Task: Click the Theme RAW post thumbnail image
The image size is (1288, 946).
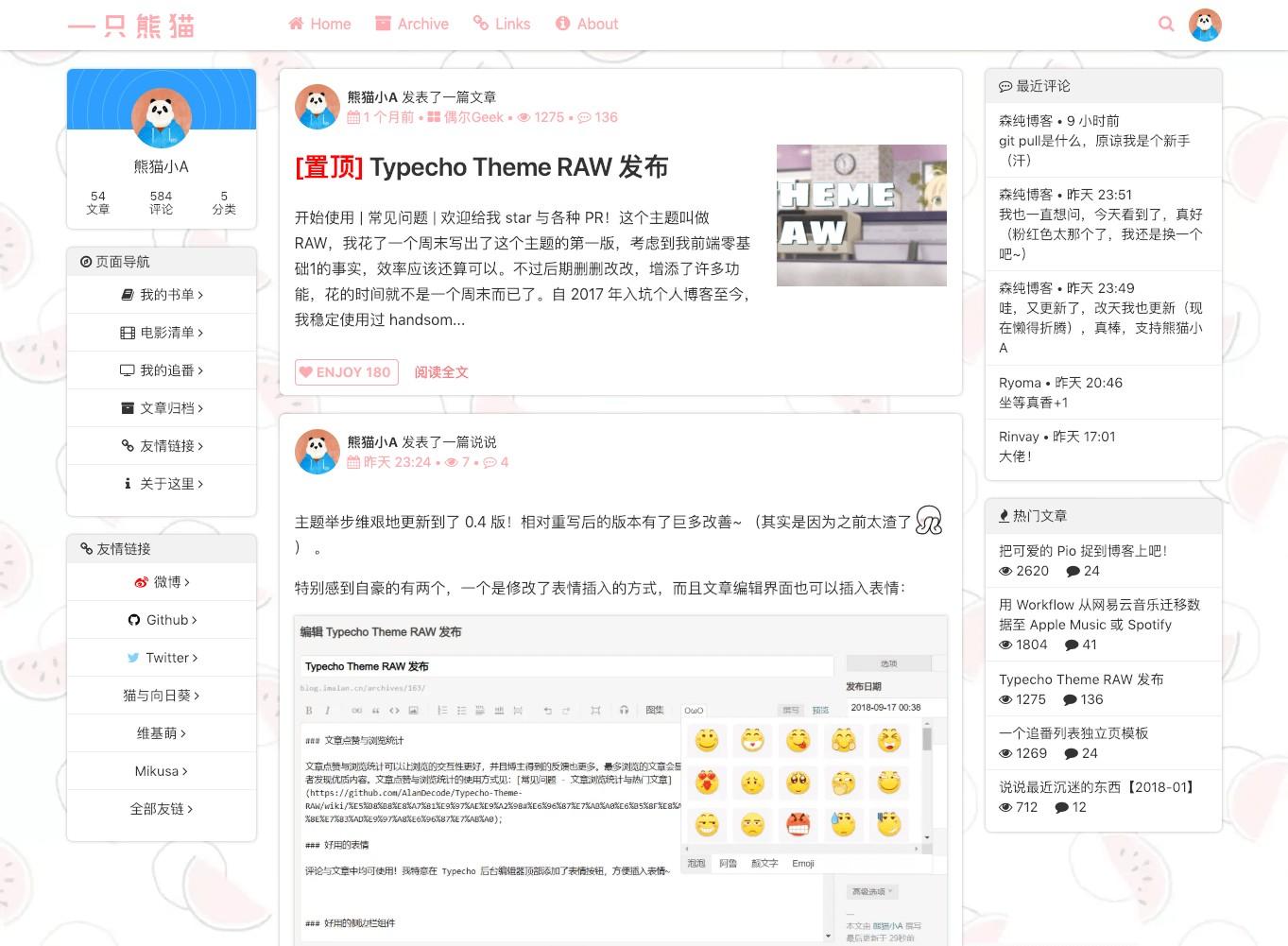Action: pyautogui.click(x=861, y=215)
